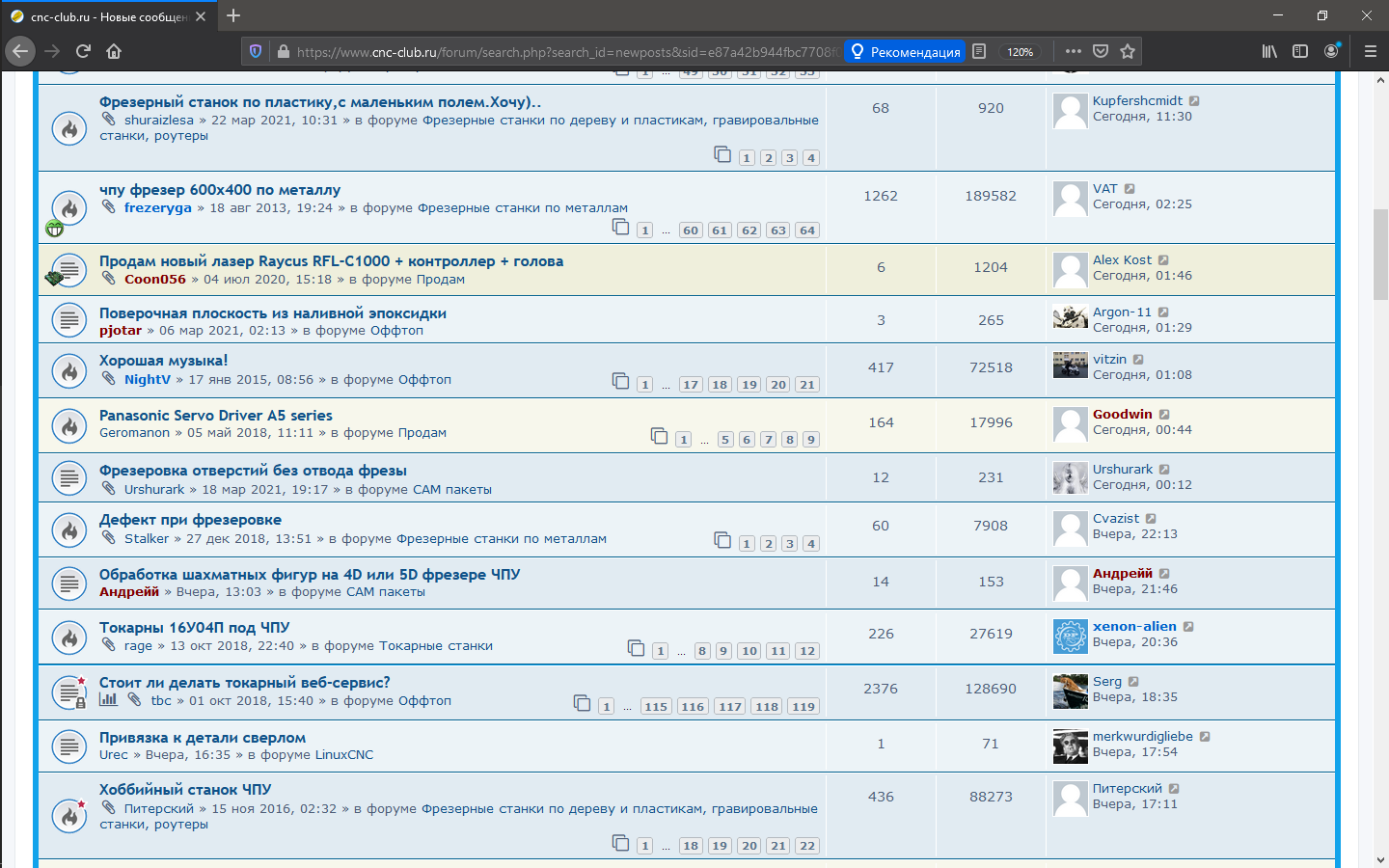The image size is (1389, 868).
Task: Open page jump for Хоббийный станок ЧПУ
Action: tap(621, 843)
